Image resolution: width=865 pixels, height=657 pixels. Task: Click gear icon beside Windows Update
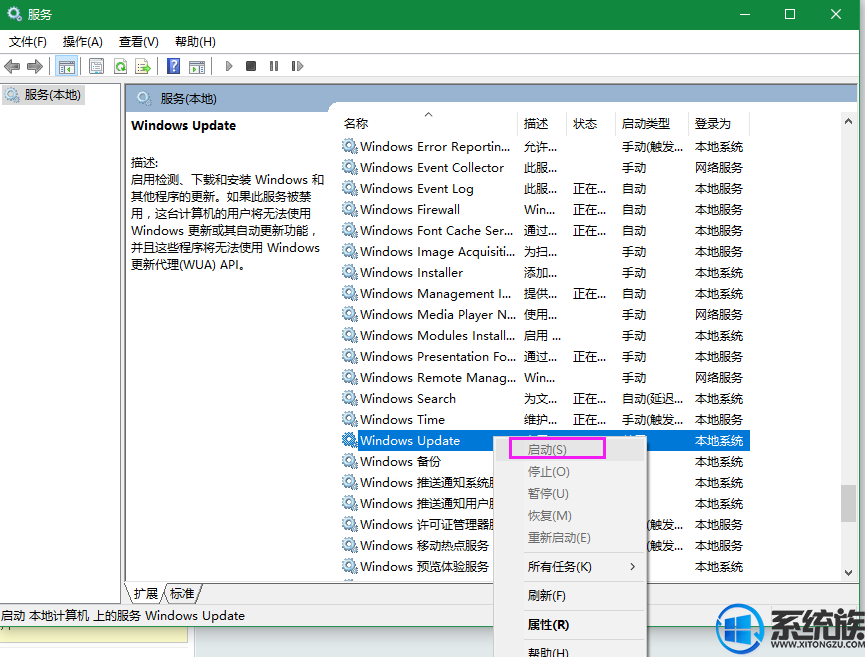pyautogui.click(x=349, y=440)
